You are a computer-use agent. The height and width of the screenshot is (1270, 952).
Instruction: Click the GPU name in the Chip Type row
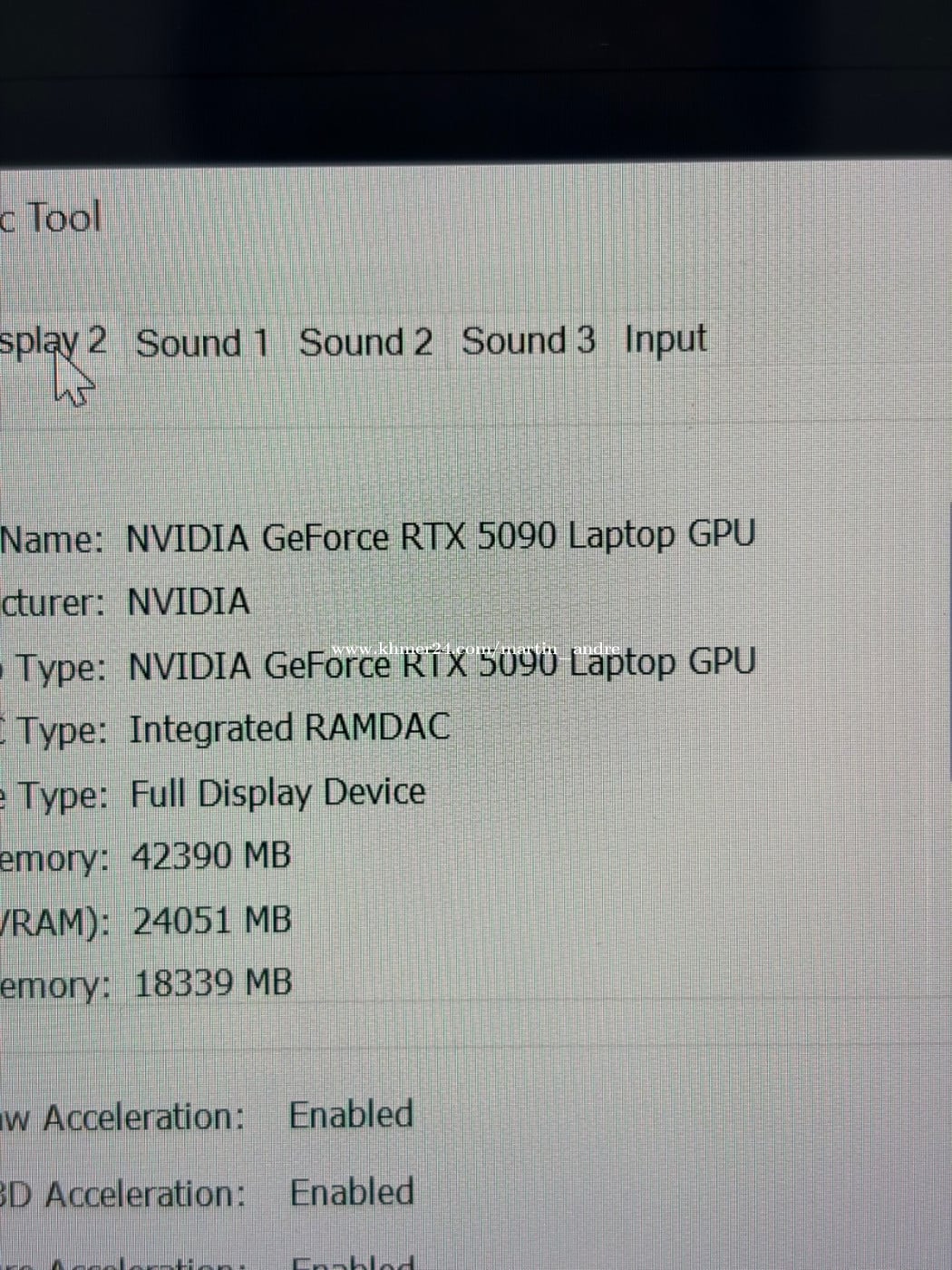(441, 664)
